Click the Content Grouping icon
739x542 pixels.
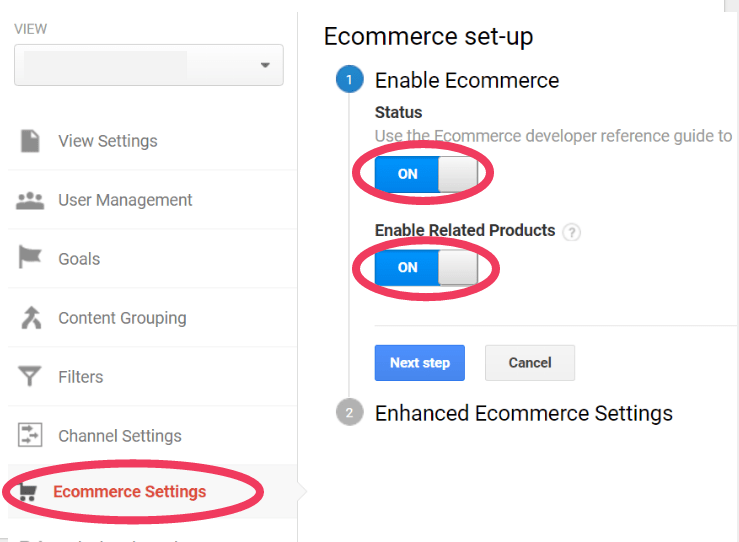30,318
